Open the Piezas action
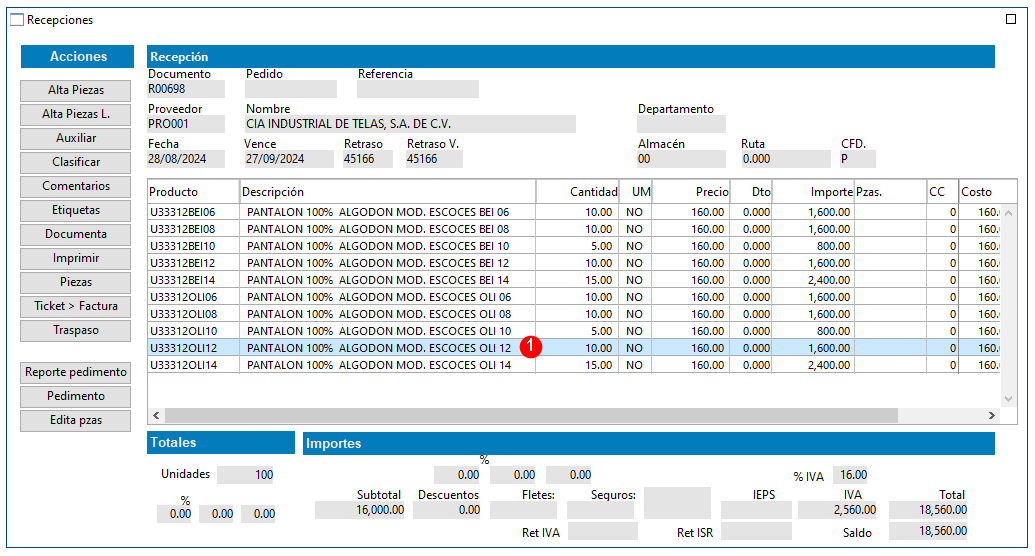The width and height of the screenshot is (1035, 556). pyautogui.click(x=76, y=282)
